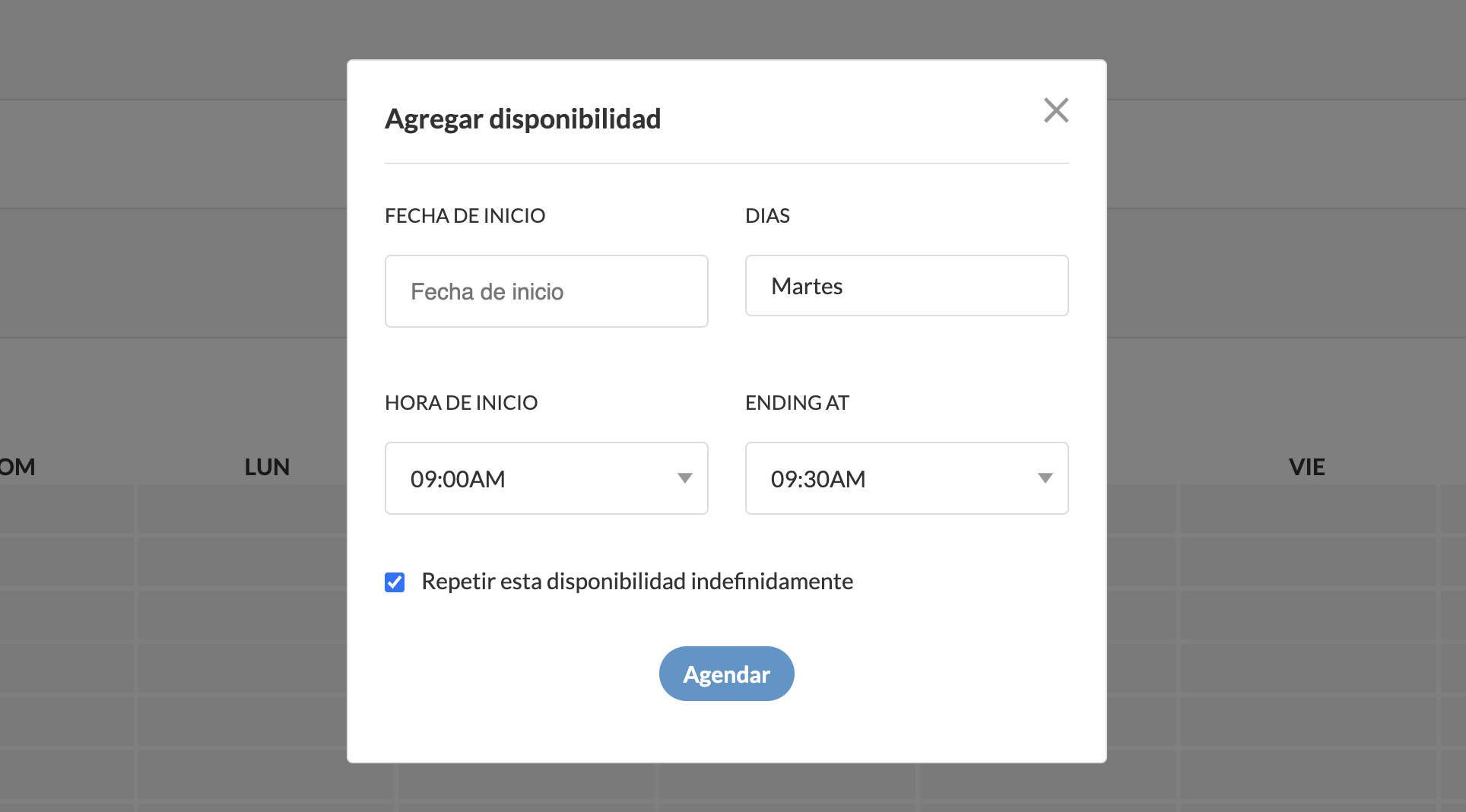Click the Agendar button
1466x812 pixels.
727,674
